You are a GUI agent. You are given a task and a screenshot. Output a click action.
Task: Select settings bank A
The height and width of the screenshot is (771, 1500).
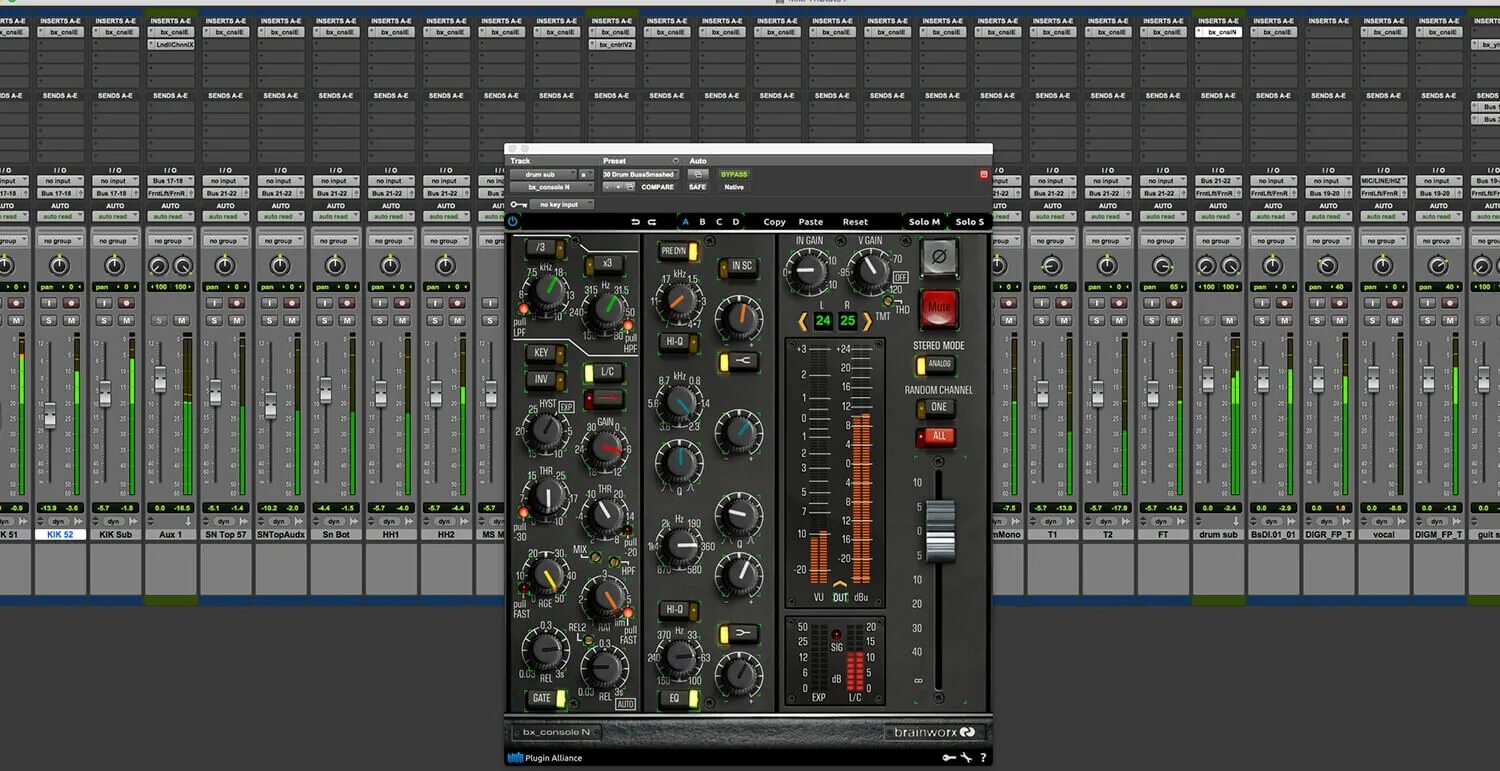coord(685,222)
